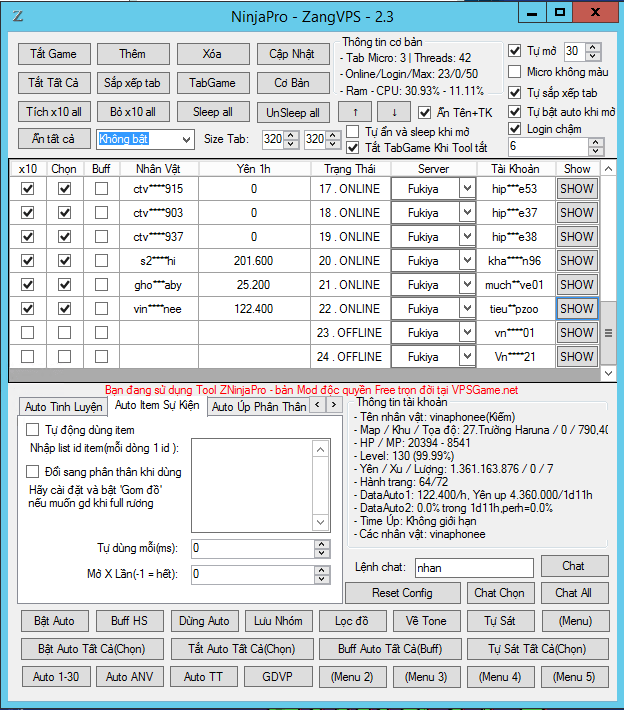Click Tự Sát Tất Cả(Chọn) button
This screenshot has height=710, width=624.
point(538,648)
